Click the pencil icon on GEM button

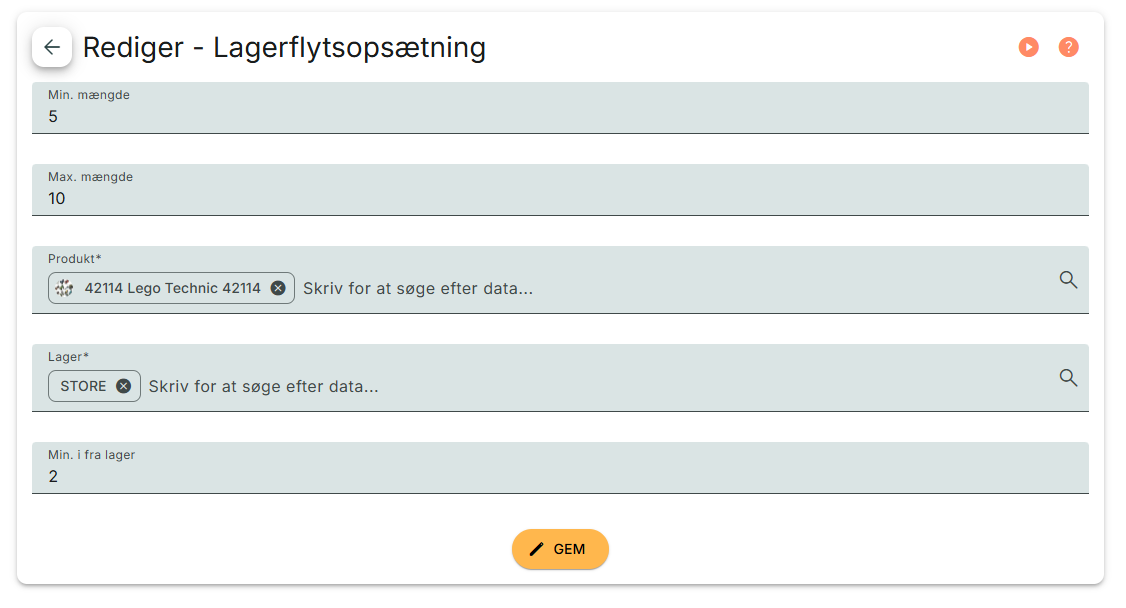coord(537,549)
